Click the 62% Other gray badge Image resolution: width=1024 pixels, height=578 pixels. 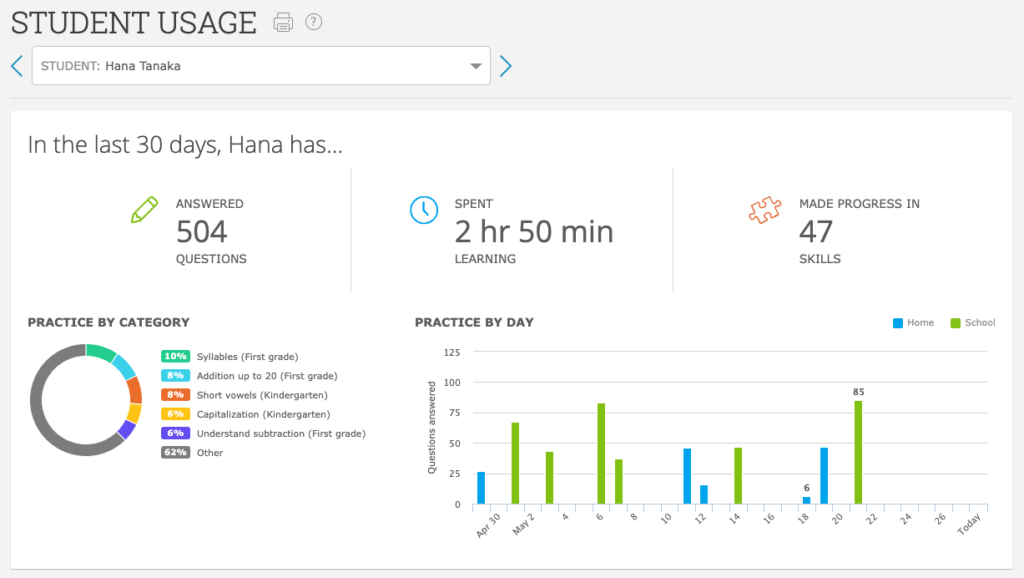(x=175, y=453)
